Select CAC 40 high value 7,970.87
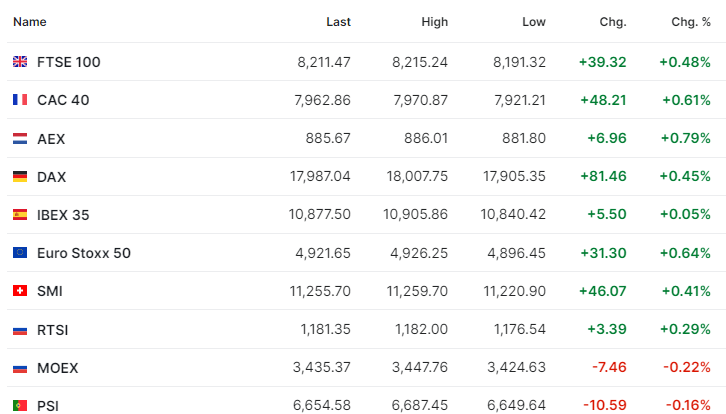Viewport: 726px width, 414px height. pos(421,100)
